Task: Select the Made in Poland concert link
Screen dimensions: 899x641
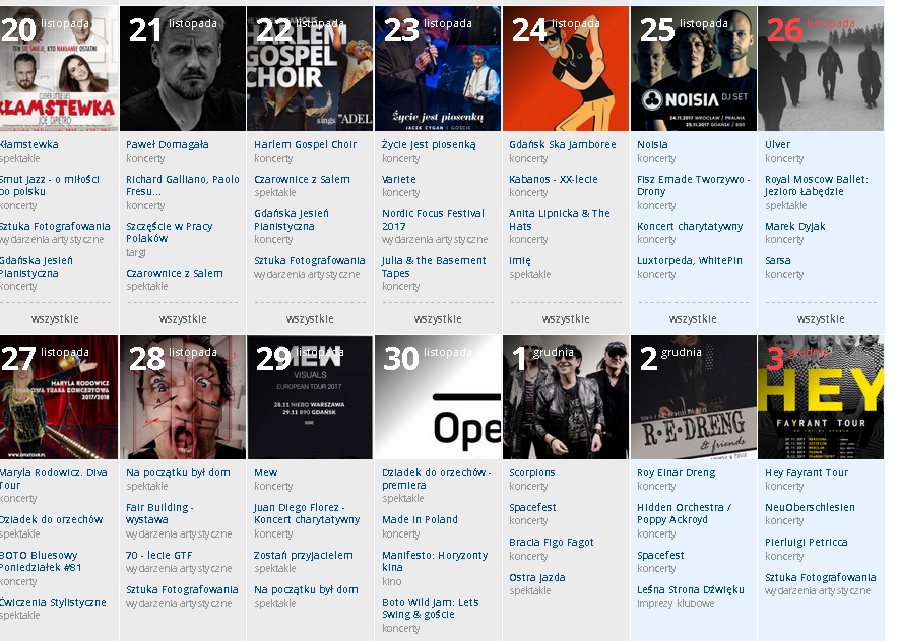Action: [x=420, y=519]
